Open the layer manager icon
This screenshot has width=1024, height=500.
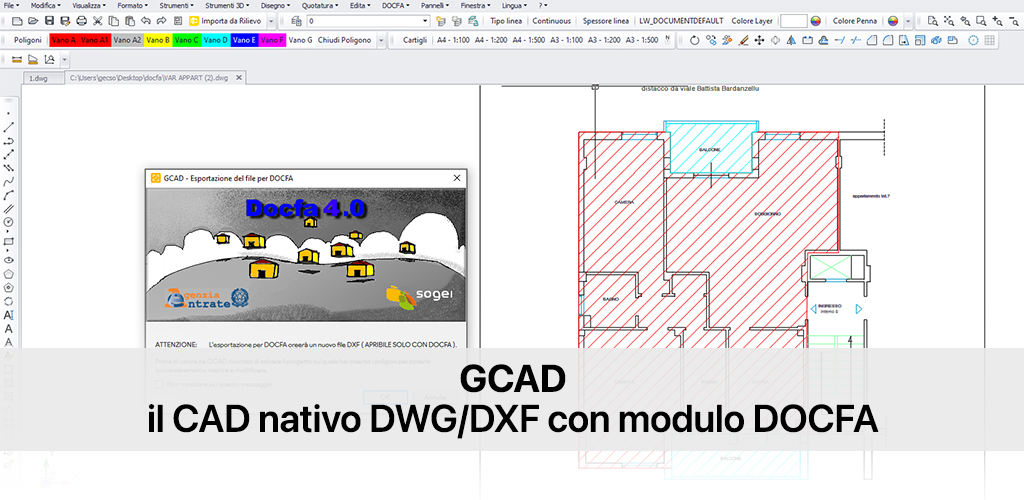(296, 21)
